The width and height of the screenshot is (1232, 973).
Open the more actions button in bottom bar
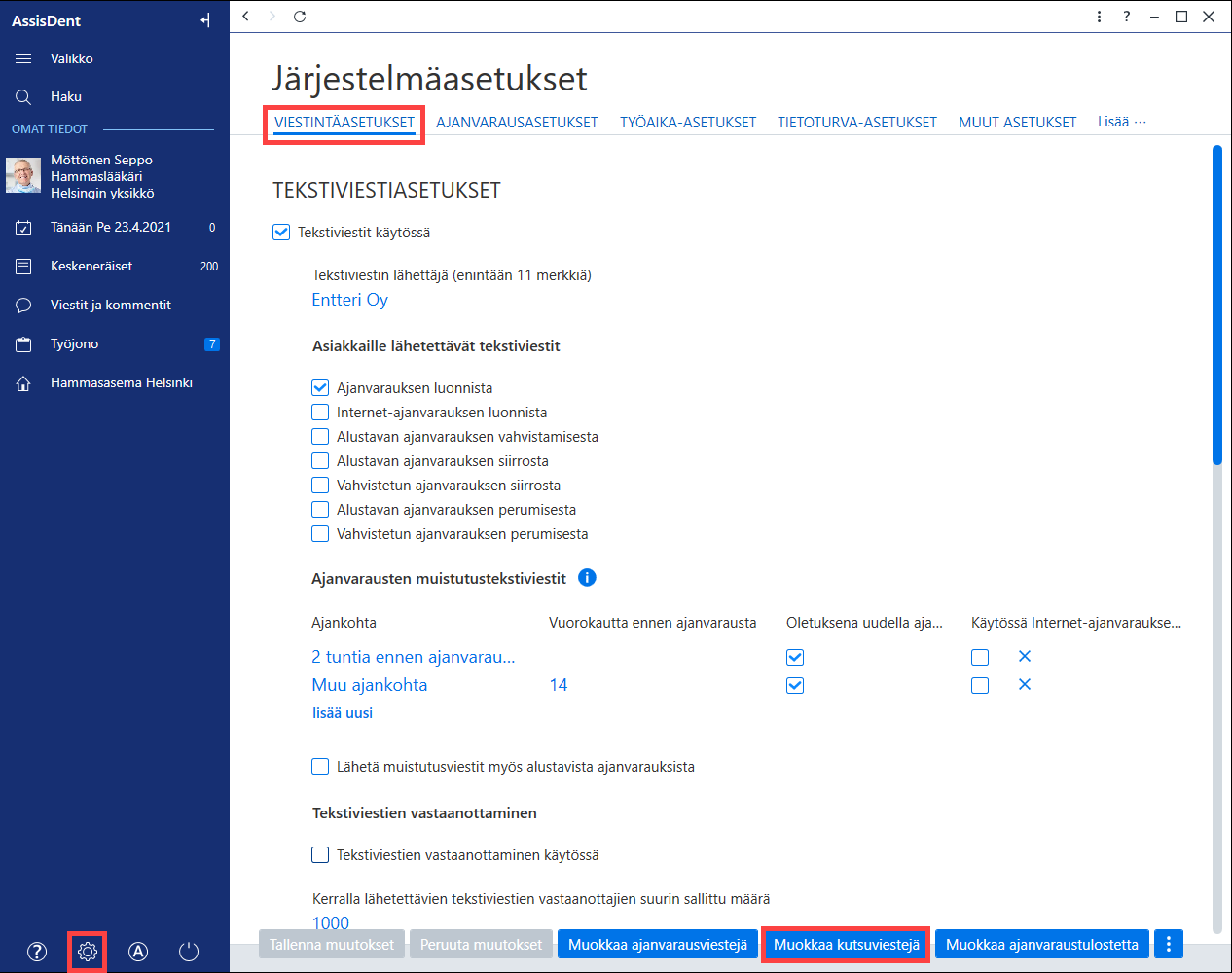[x=1169, y=944]
